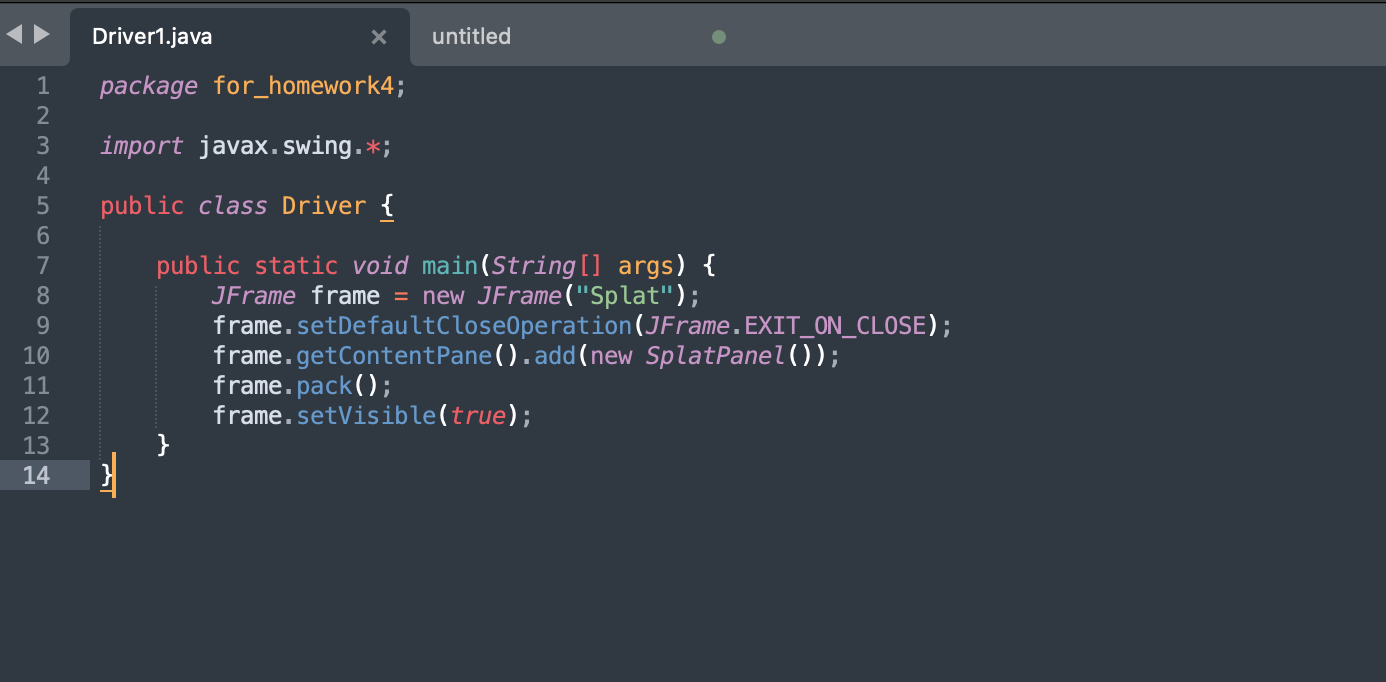Click the closing brace on line 14

(x=105, y=475)
